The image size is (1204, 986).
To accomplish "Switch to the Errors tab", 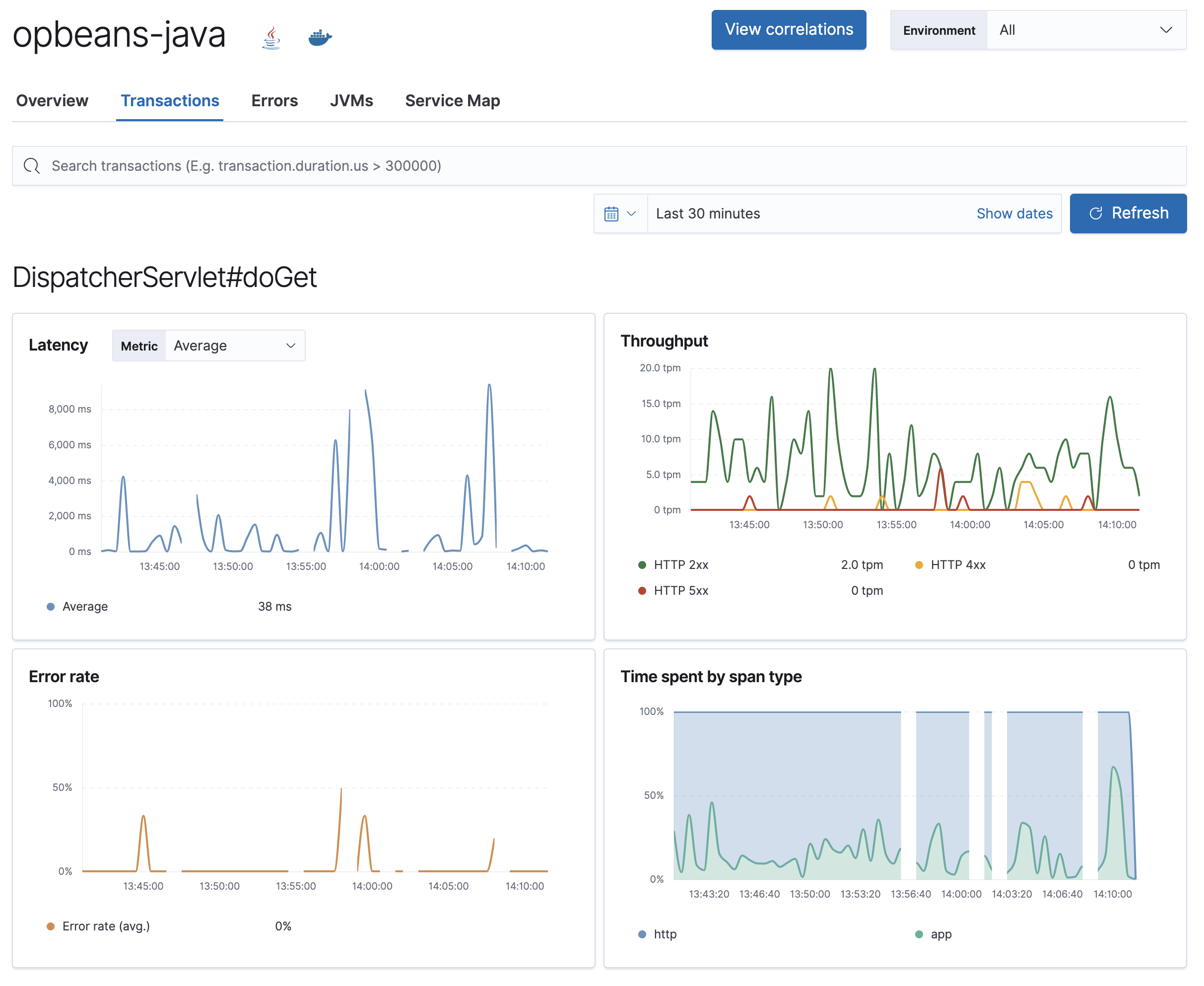I will (274, 100).
